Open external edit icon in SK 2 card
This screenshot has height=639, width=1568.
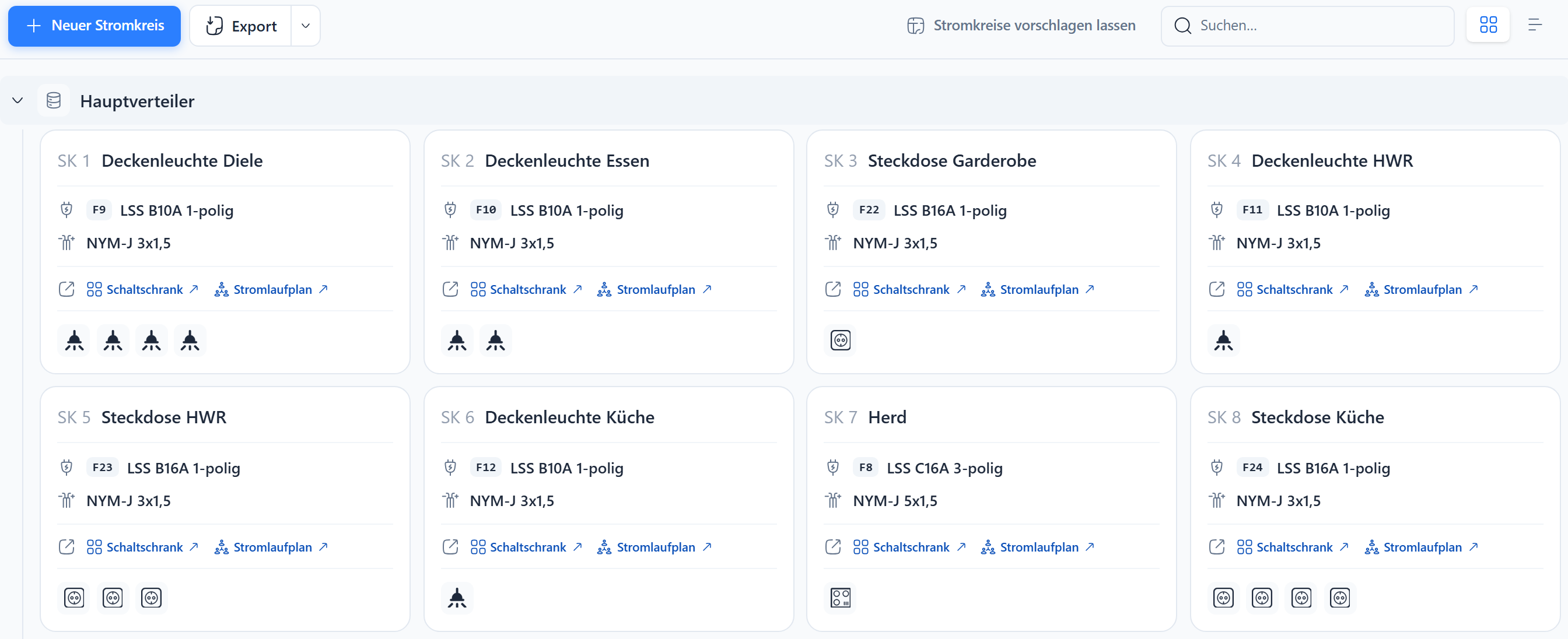(x=450, y=289)
